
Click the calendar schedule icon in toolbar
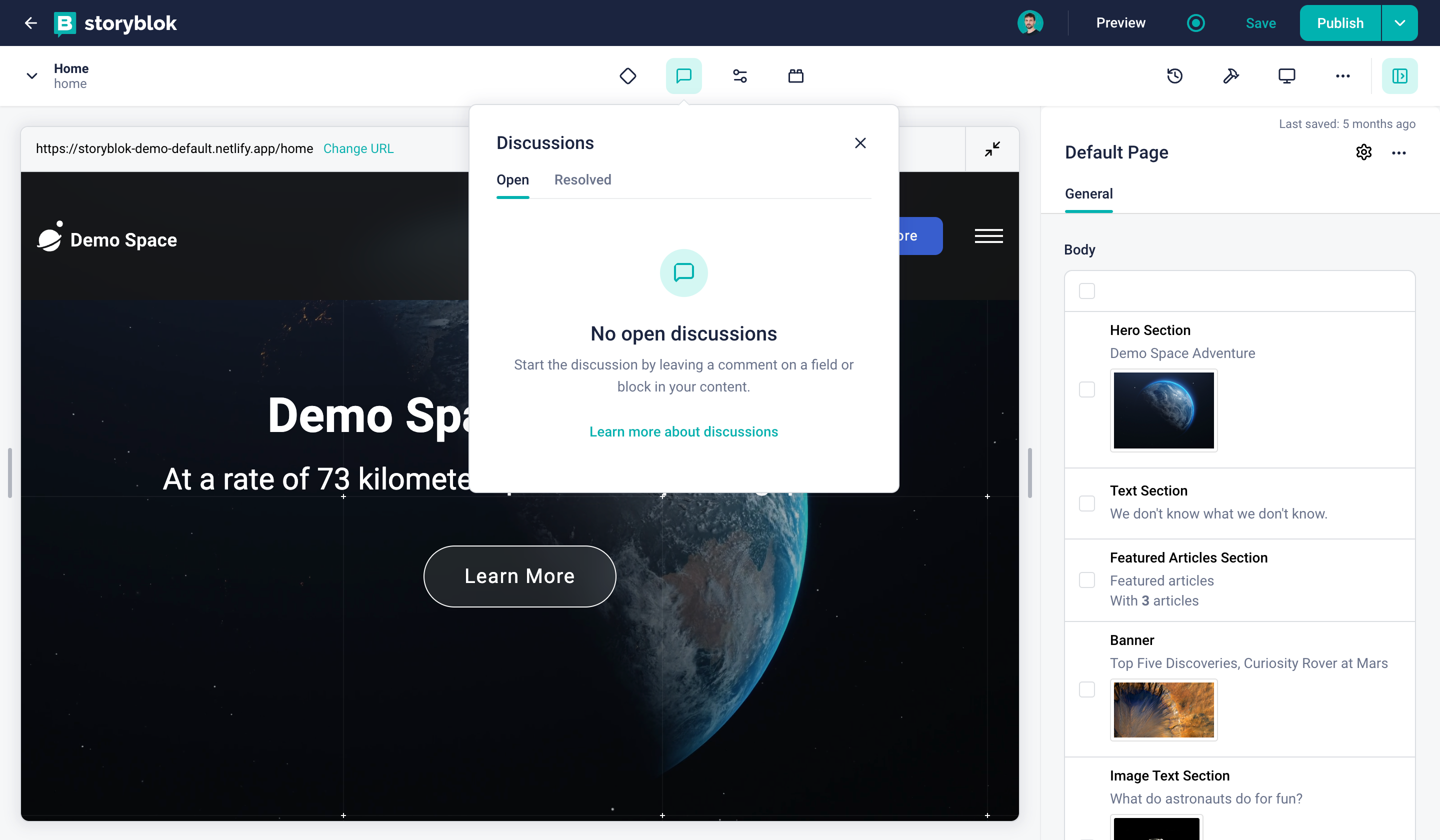pos(795,75)
